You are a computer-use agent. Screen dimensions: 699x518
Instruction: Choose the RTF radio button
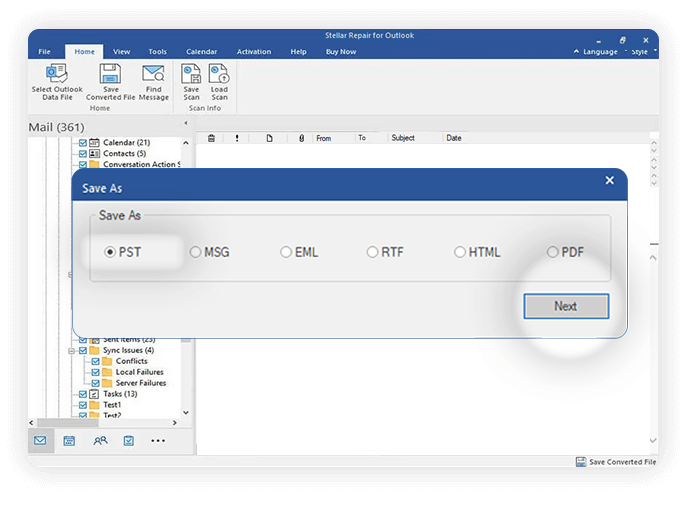pyautogui.click(x=372, y=252)
